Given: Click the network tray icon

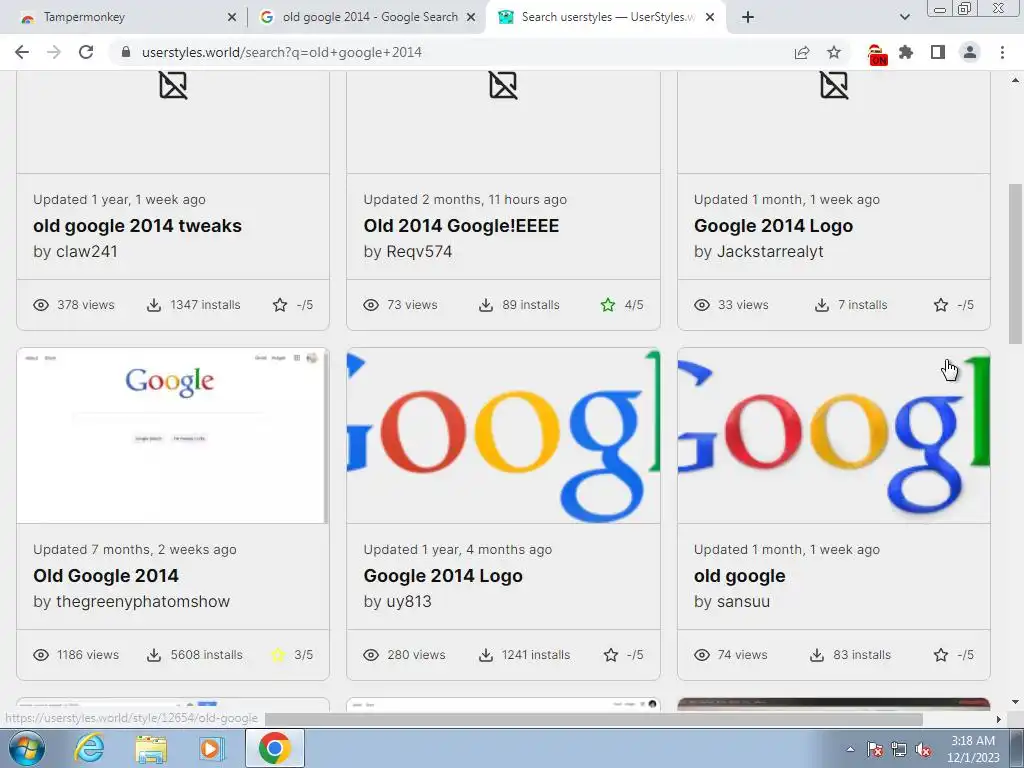Looking at the screenshot, I should coord(899,750).
